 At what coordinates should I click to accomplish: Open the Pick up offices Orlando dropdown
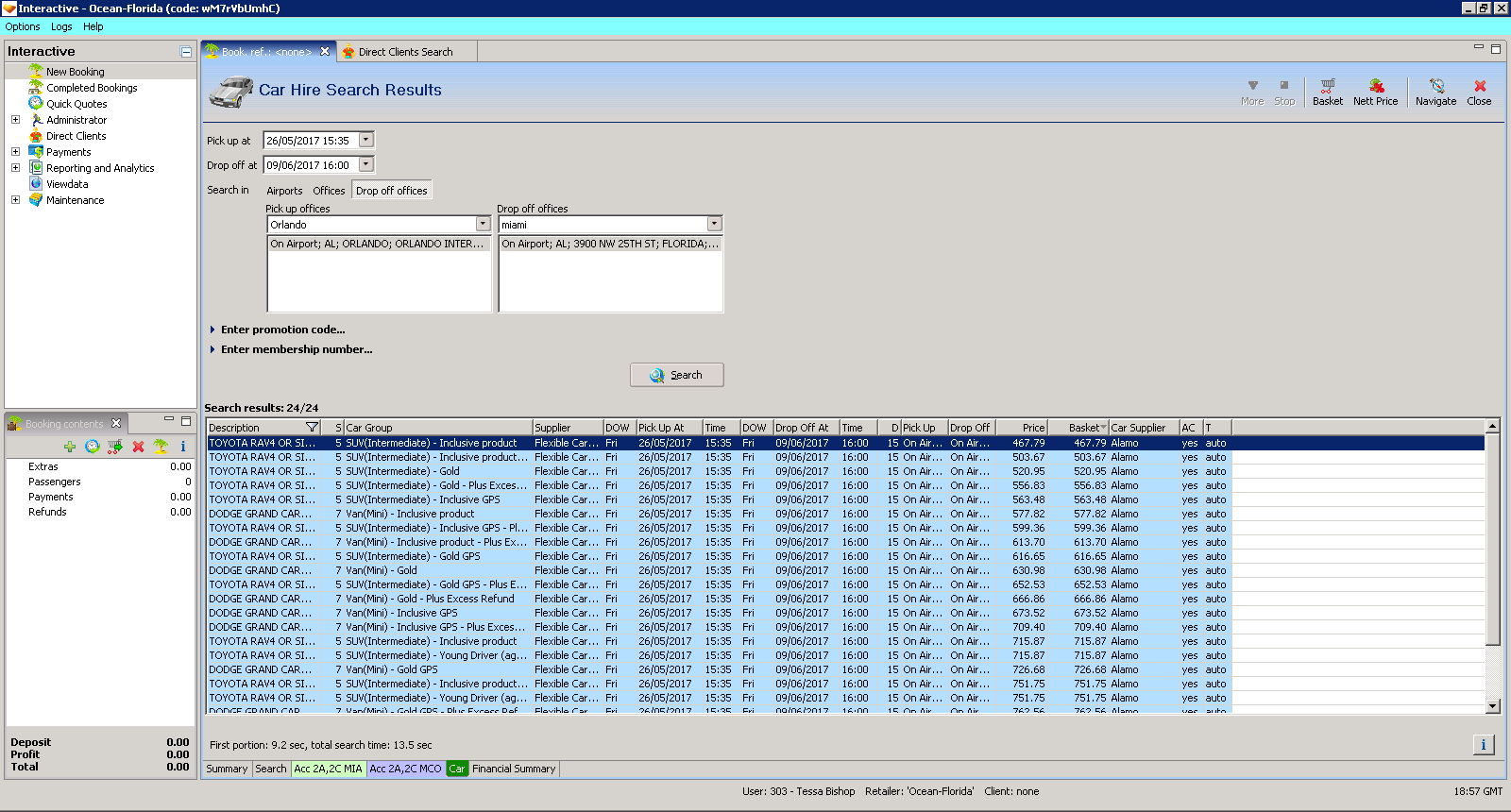pos(483,224)
